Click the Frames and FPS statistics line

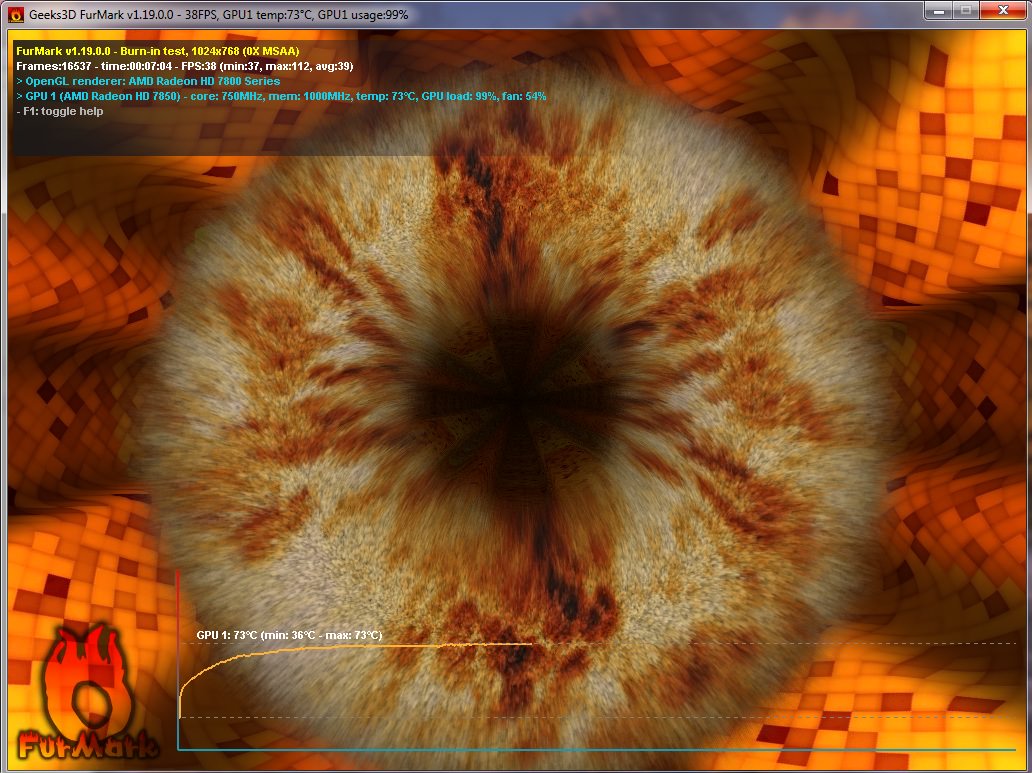point(185,65)
